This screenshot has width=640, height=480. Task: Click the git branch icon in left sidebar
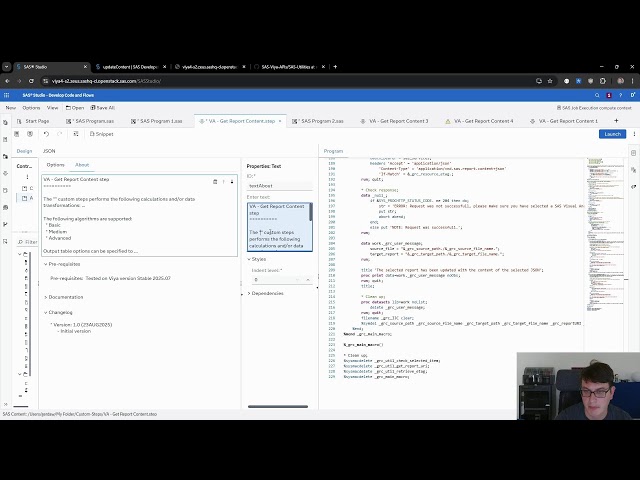pos(5,224)
